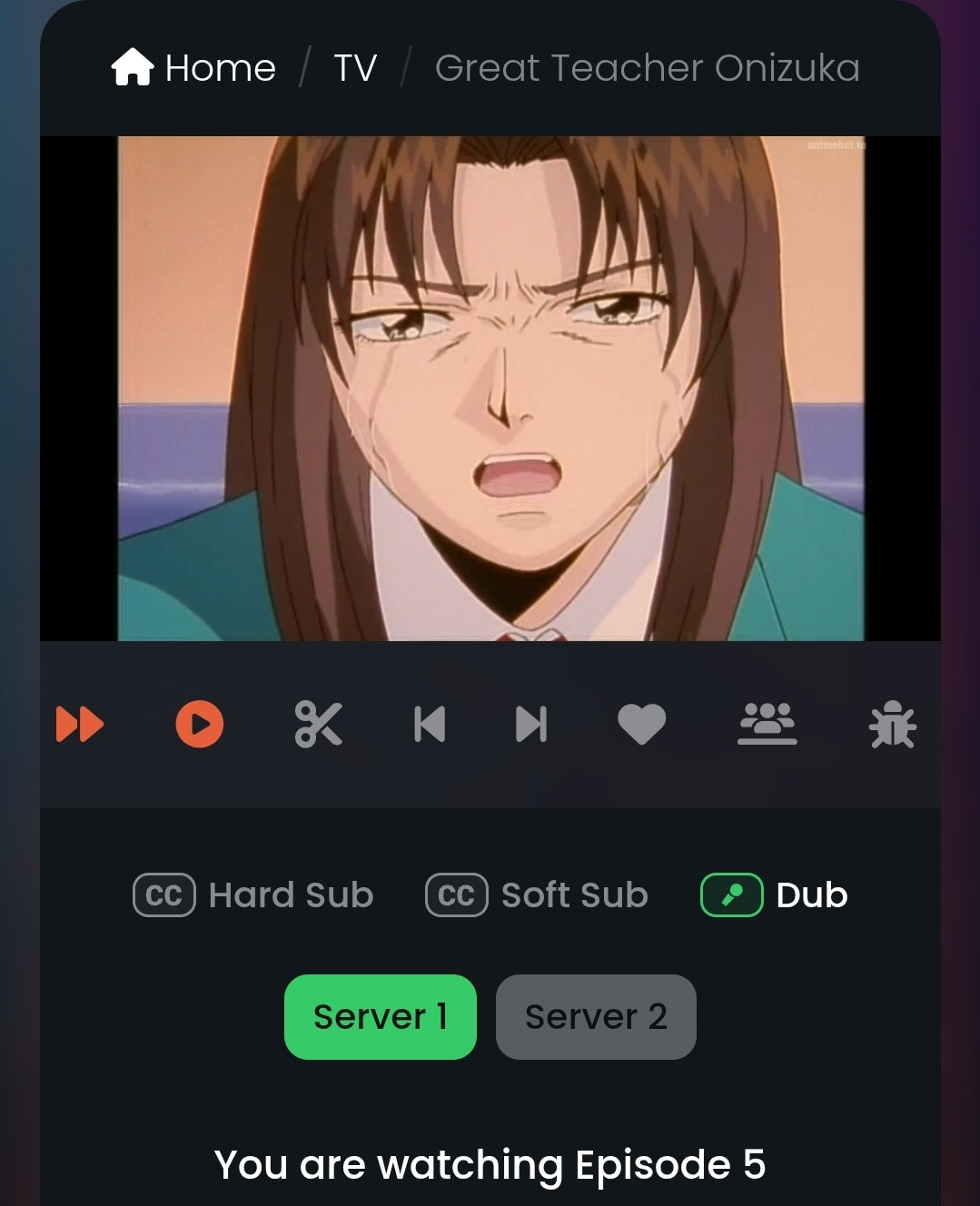Open Great Teacher Onizuka breadcrumb
980x1206 pixels.
(x=648, y=68)
